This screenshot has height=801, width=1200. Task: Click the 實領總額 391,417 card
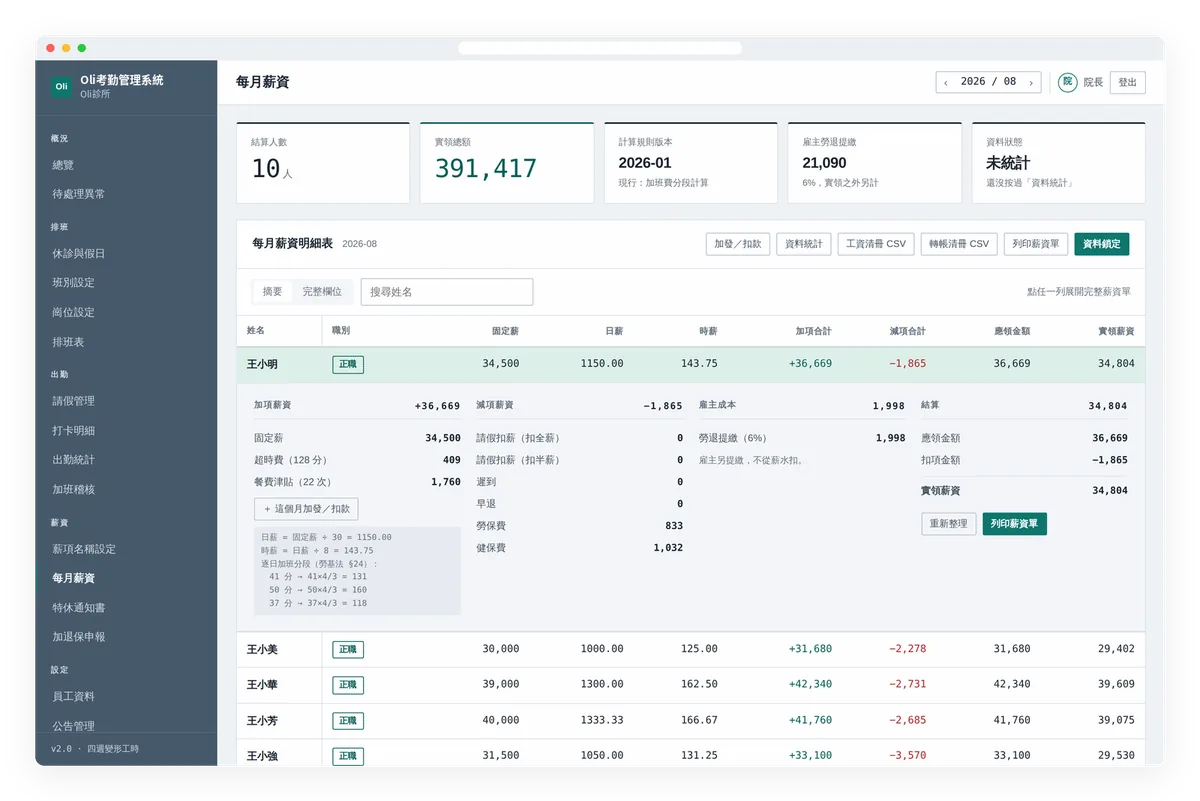click(507, 163)
